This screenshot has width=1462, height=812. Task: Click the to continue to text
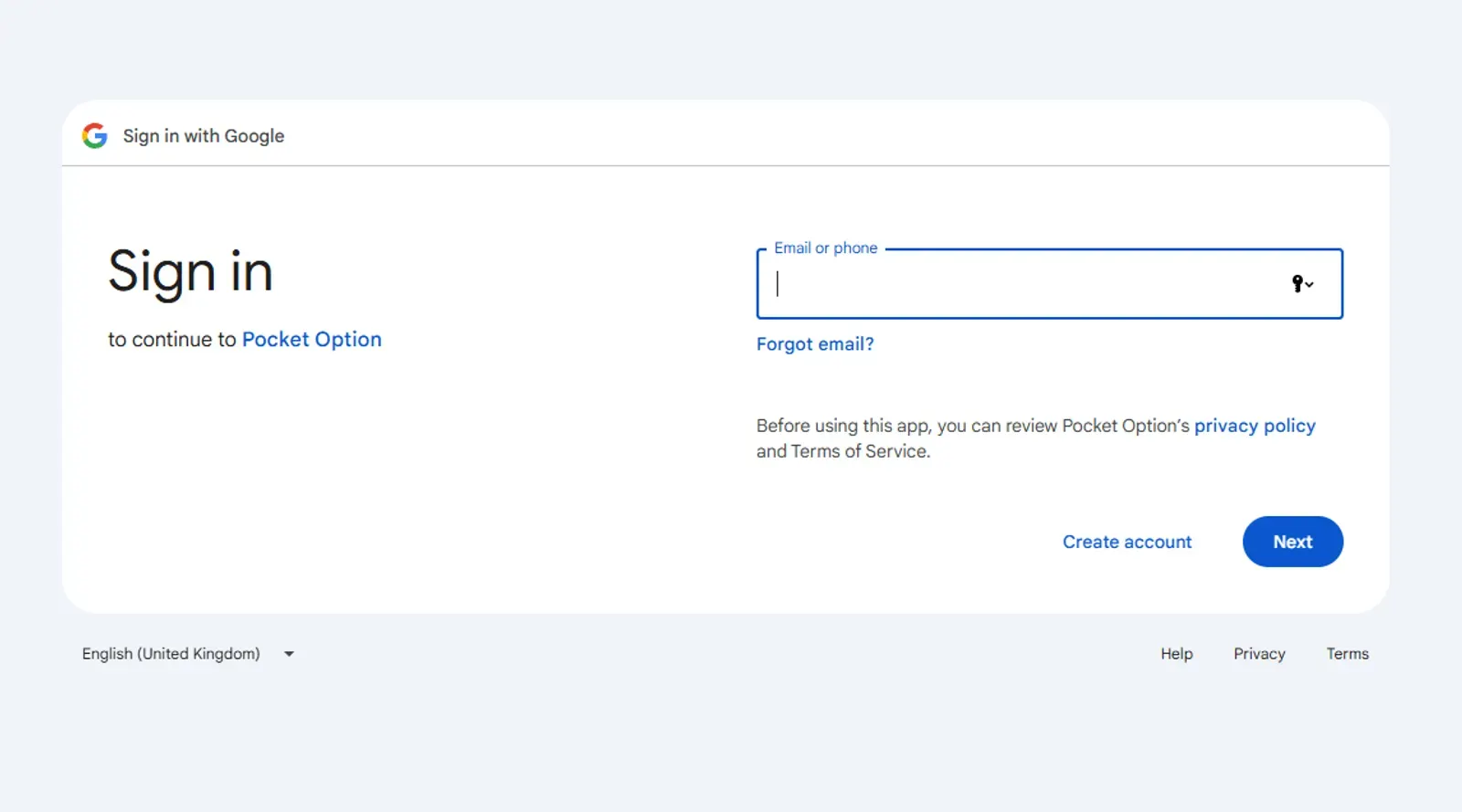[172, 340]
